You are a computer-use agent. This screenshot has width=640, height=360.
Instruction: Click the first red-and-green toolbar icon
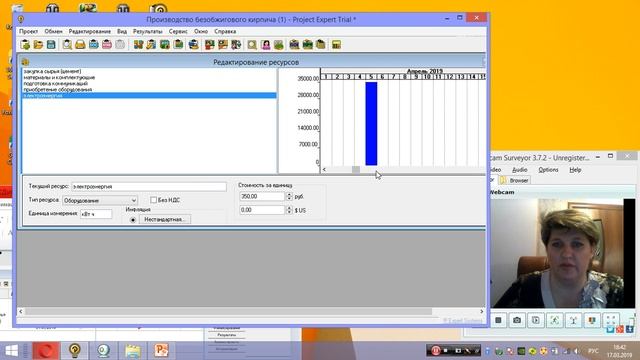click(210, 44)
